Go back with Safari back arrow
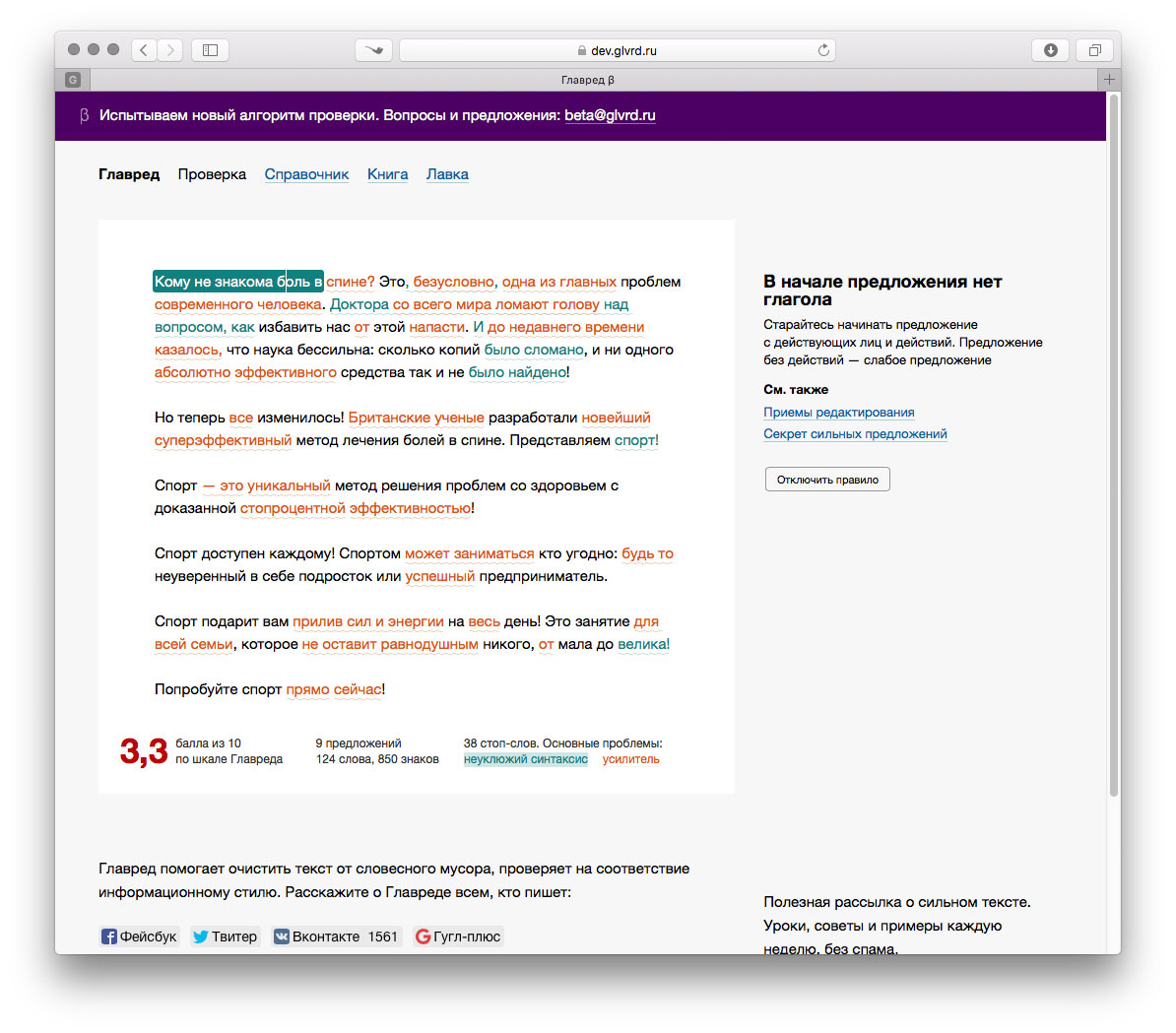The height and width of the screenshot is (1033, 1176). point(144,50)
